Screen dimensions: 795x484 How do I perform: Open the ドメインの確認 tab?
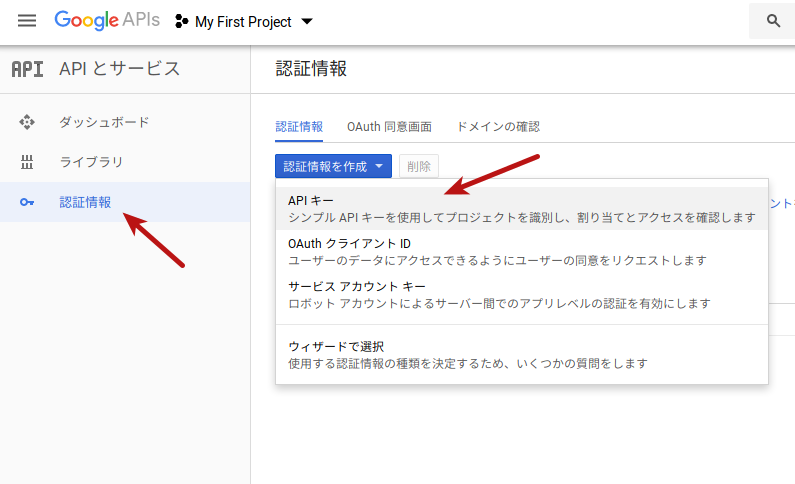coord(497,127)
